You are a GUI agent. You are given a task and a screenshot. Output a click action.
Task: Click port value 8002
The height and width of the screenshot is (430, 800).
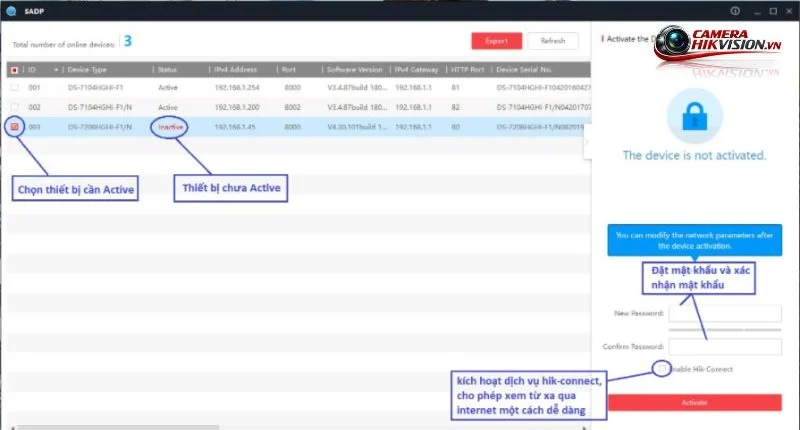[292, 107]
